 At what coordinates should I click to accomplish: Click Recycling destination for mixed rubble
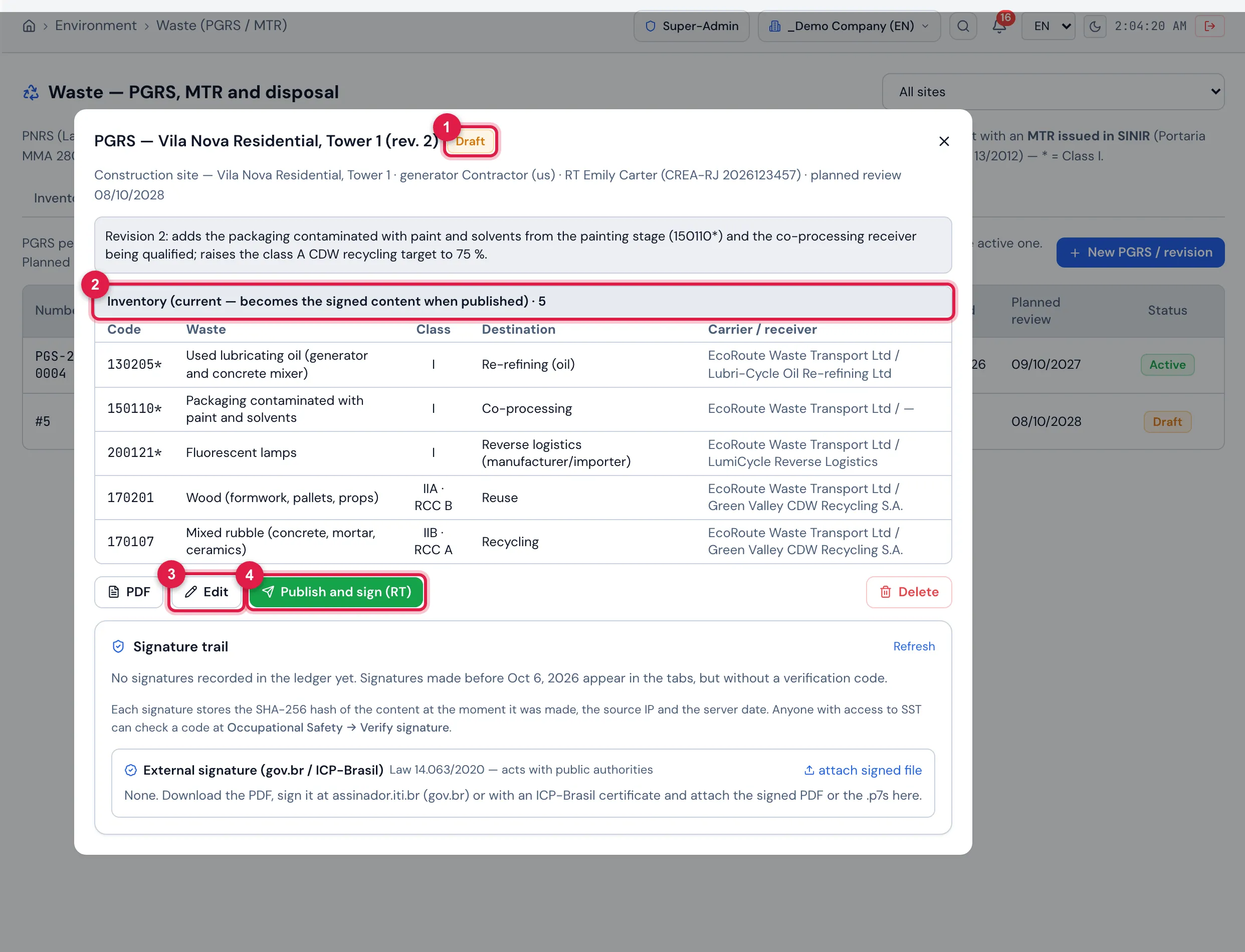click(x=510, y=542)
